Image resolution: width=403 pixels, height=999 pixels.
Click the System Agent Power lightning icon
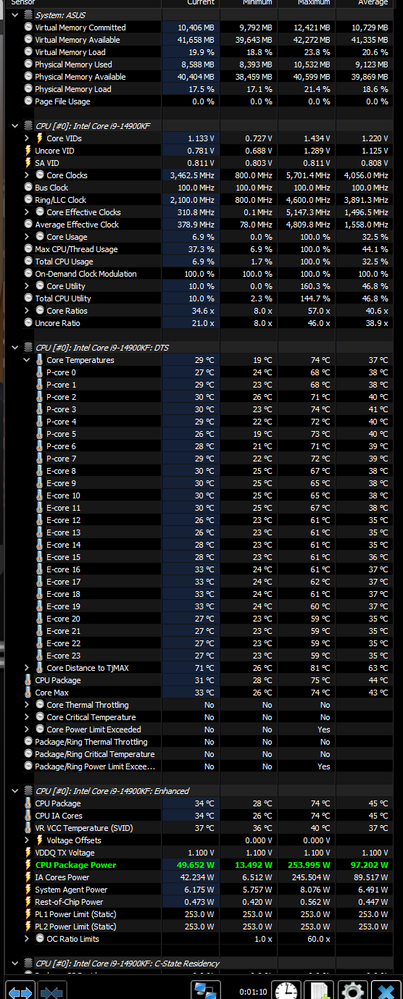[28, 889]
